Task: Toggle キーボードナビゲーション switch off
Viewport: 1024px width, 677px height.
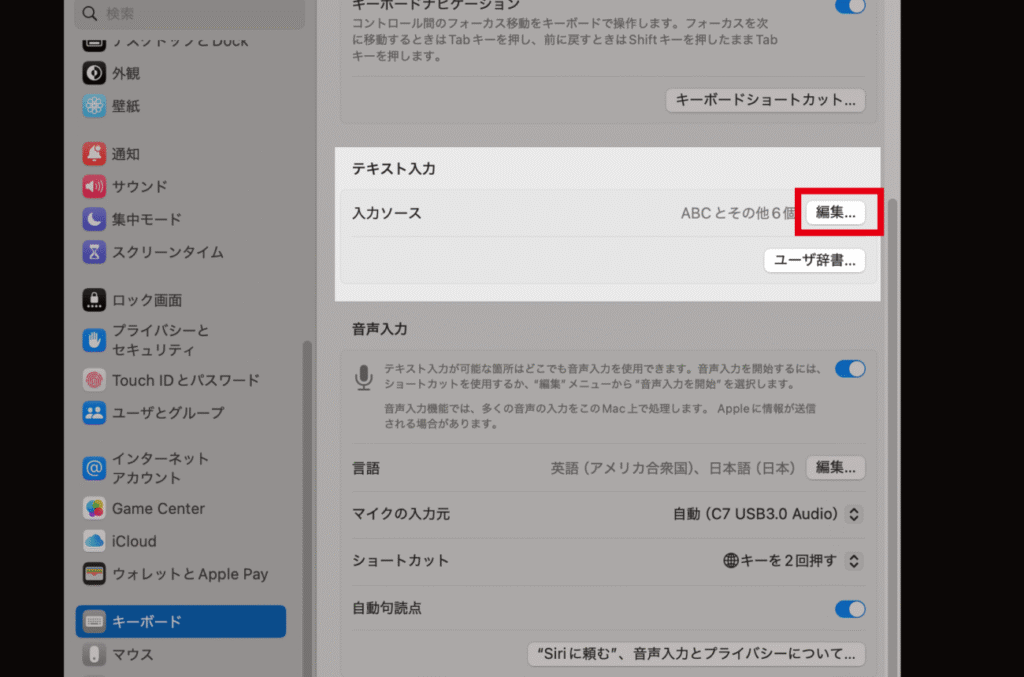Action: [x=849, y=7]
